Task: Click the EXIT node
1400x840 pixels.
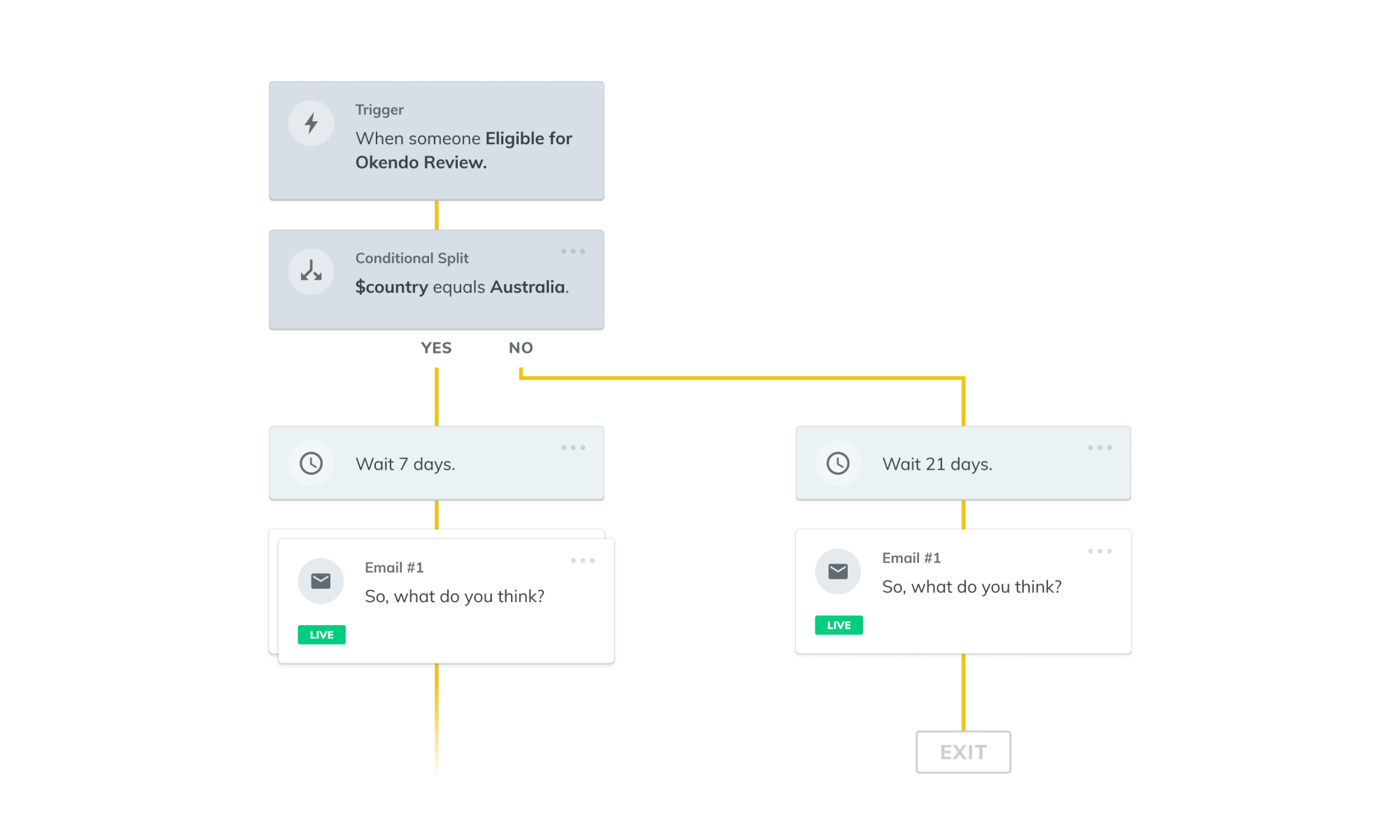Action: tap(963, 752)
